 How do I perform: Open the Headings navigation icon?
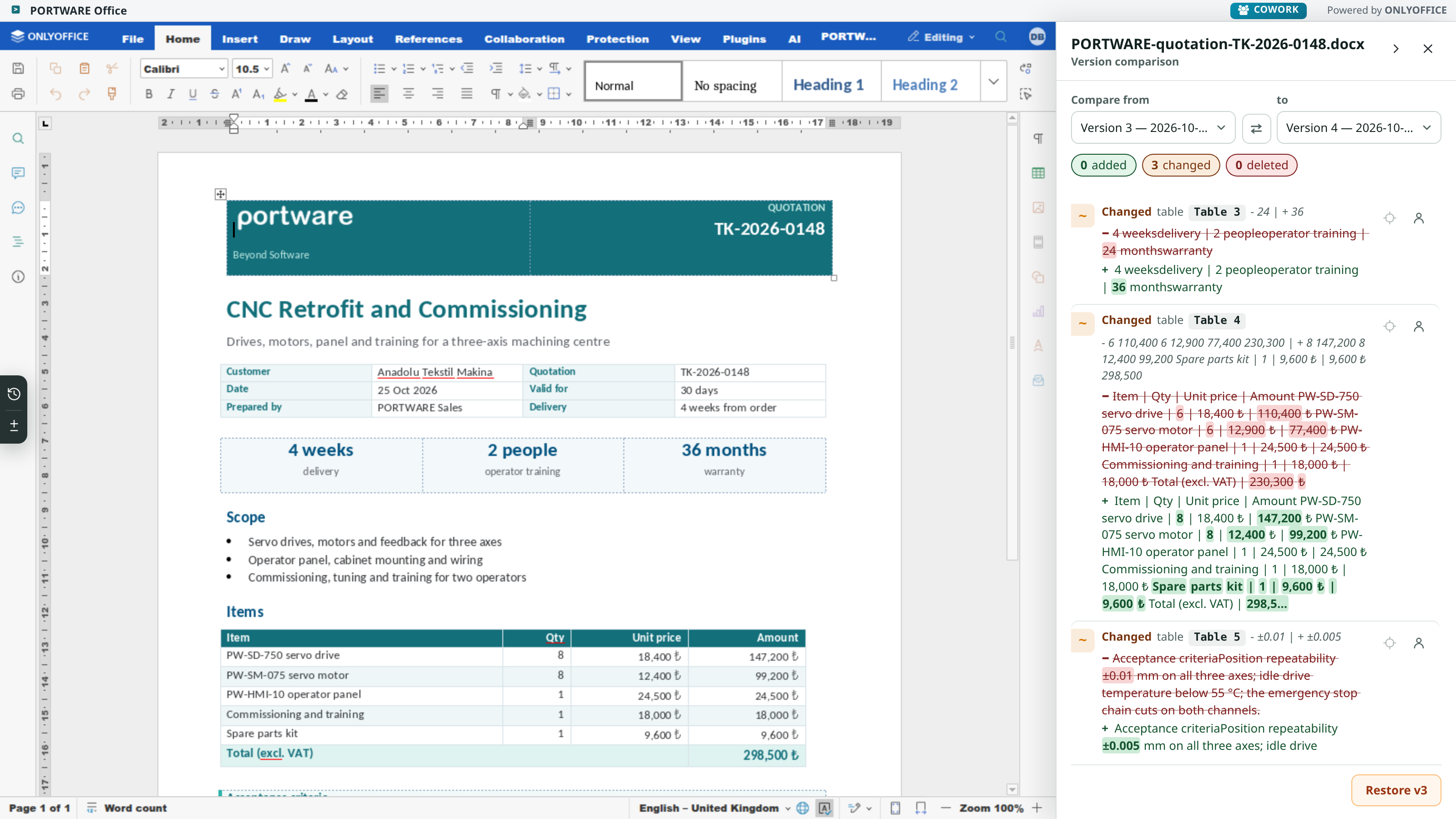click(x=18, y=242)
